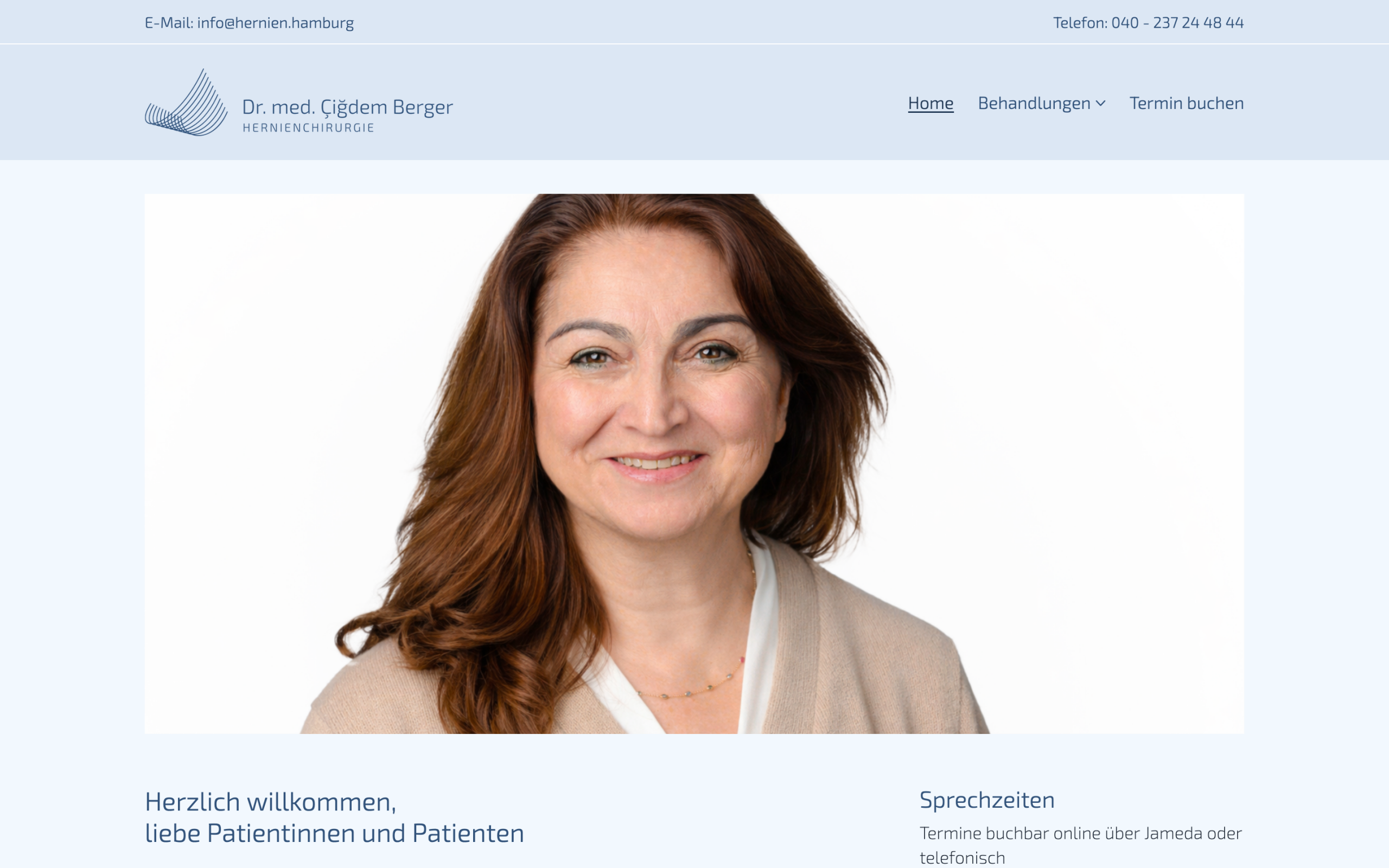Click the wave-shaped practice logo icon
Screen dimensions: 1389x868
point(186,103)
